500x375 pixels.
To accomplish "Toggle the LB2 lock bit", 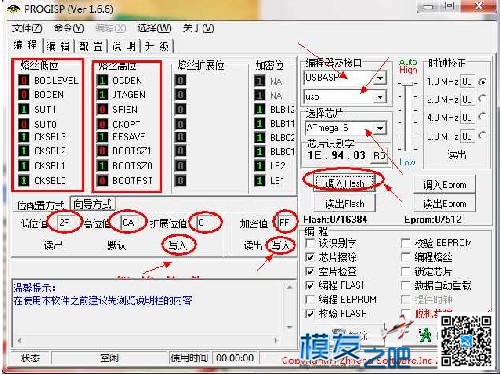I will click(259, 166).
